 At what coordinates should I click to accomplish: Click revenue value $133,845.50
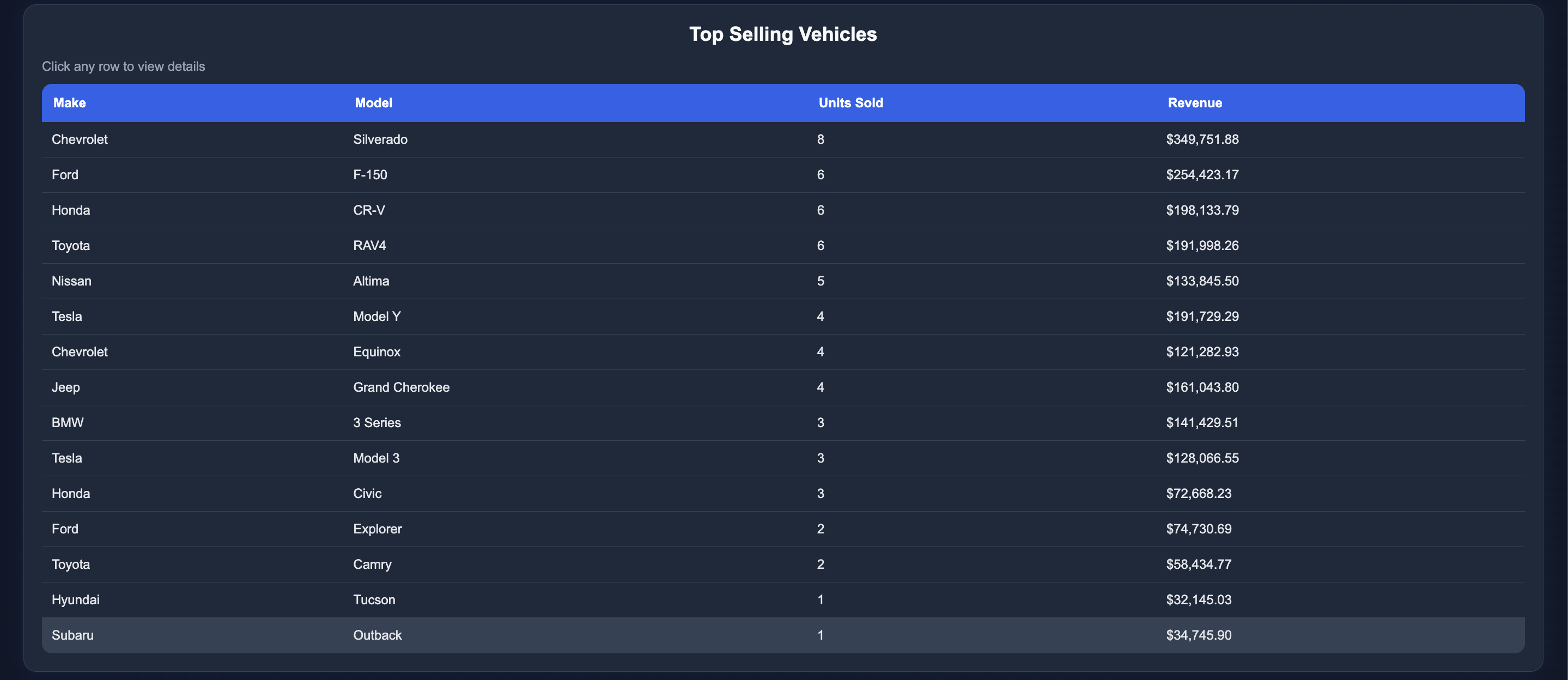[x=1202, y=281]
